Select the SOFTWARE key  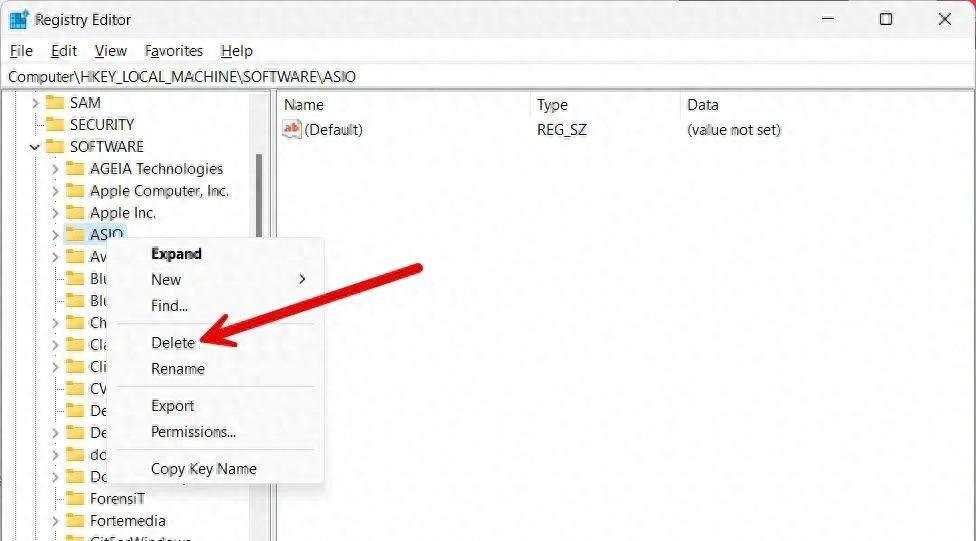coord(106,147)
